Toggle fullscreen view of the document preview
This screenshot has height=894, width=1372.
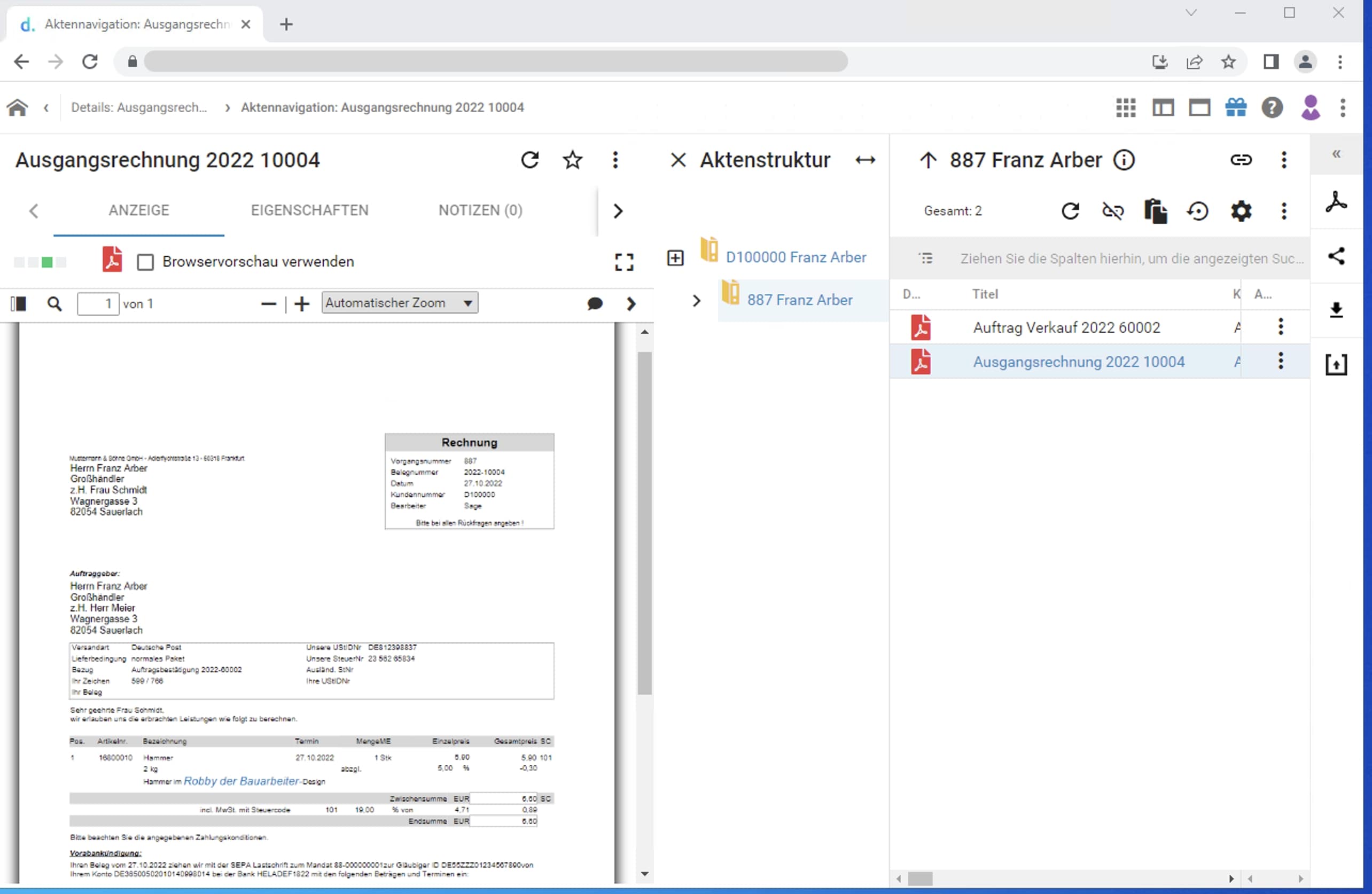tap(623, 262)
